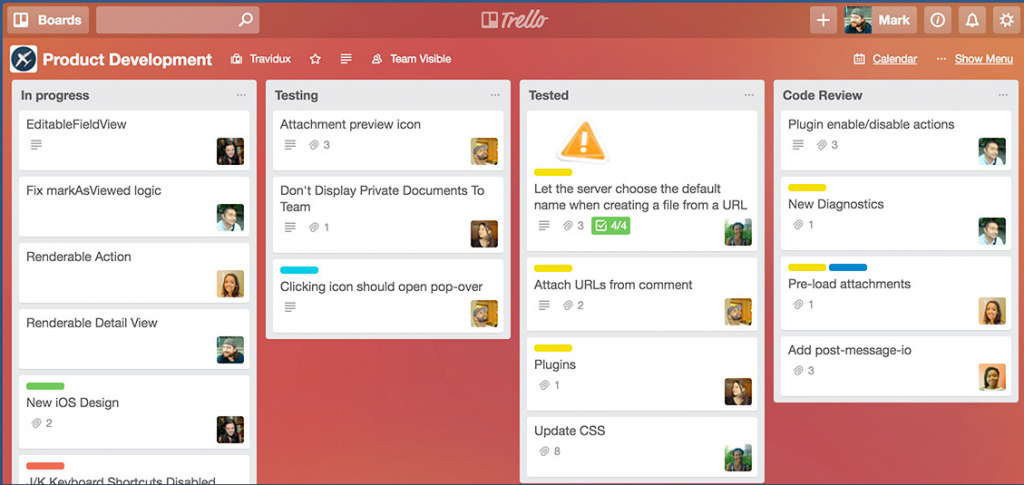This screenshot has height=485, width=1024.
Task: Click attachment icon on New Diagnostics card
Action: [798, 225]
